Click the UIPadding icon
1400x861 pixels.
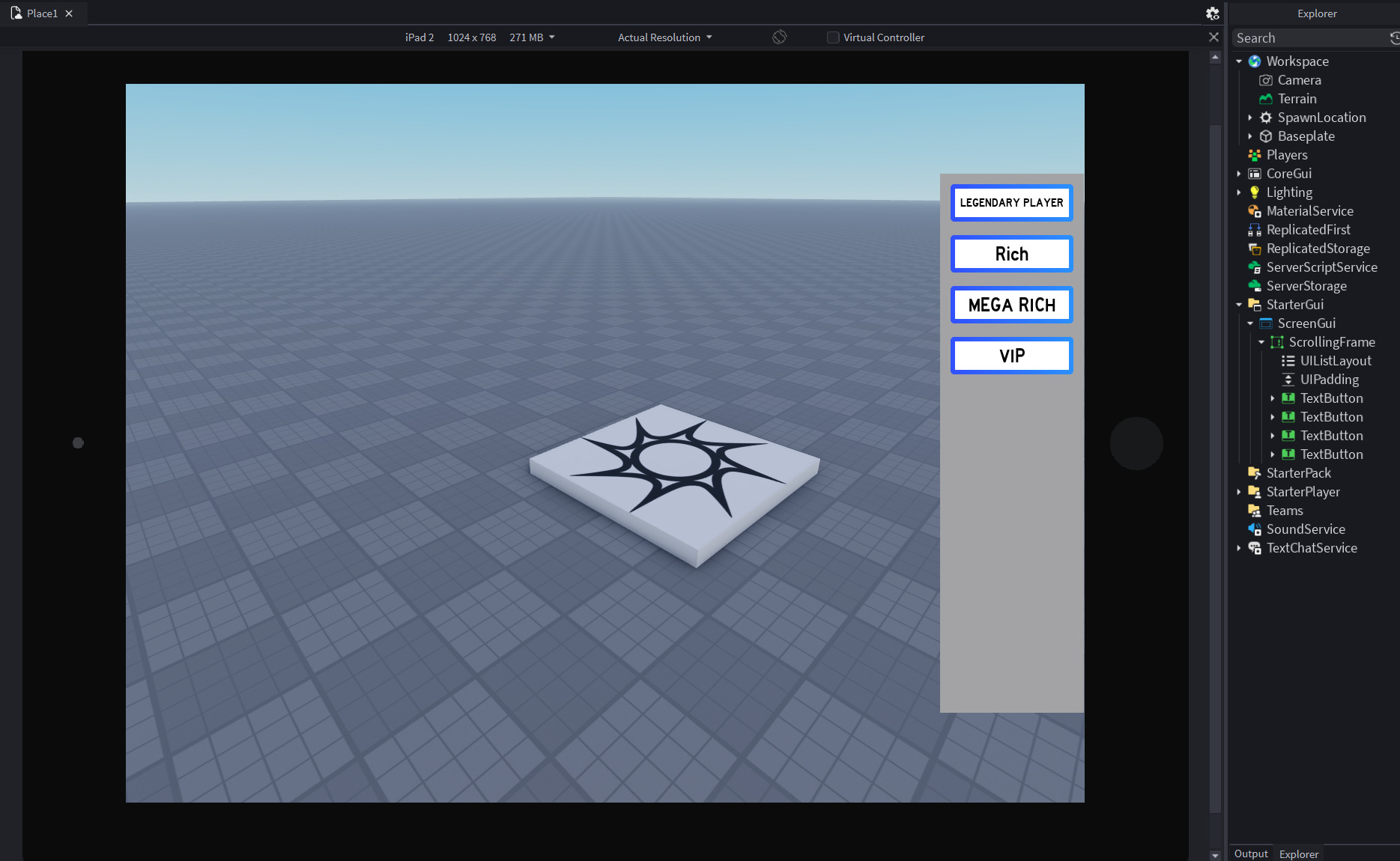click(x=1288, y=380)
